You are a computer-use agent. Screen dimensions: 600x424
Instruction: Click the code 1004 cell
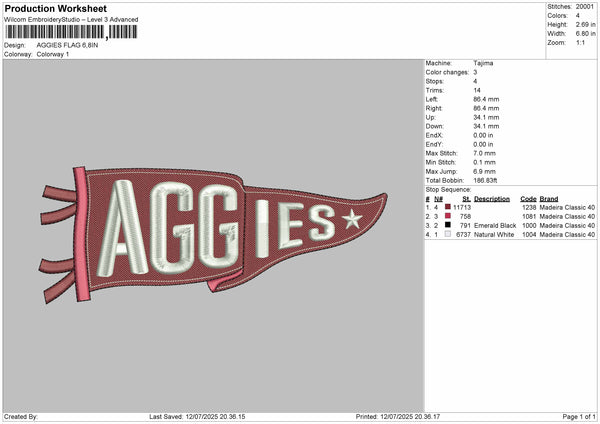pos(529,235)
